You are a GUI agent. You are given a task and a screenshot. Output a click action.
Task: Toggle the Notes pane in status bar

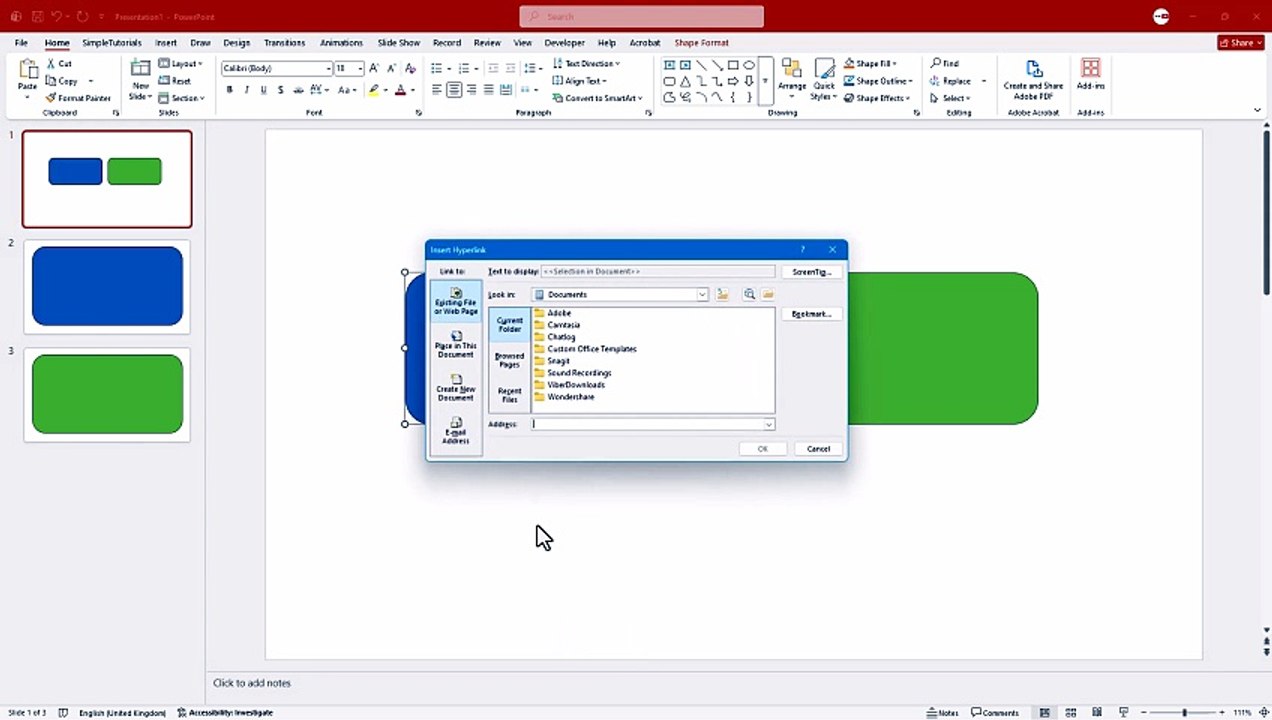942,713
